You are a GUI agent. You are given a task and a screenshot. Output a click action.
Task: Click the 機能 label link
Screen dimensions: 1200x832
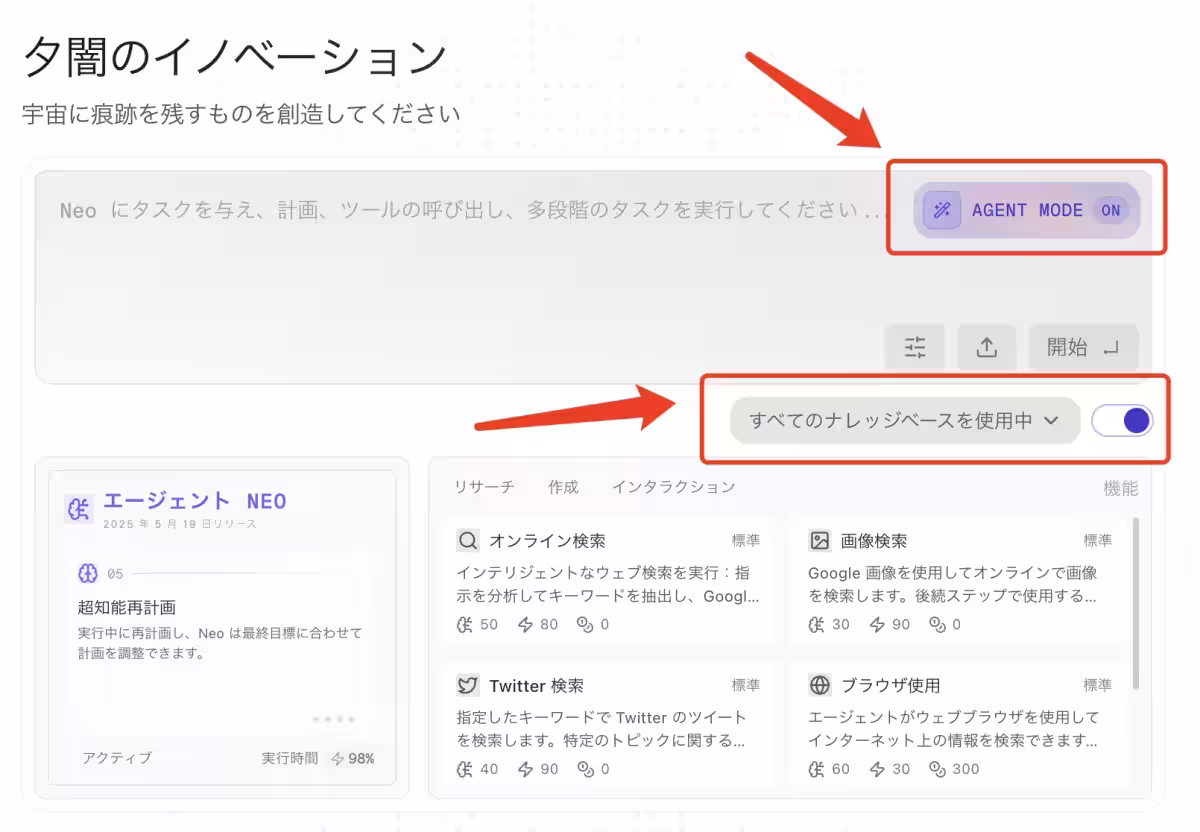pos(1120,488)
